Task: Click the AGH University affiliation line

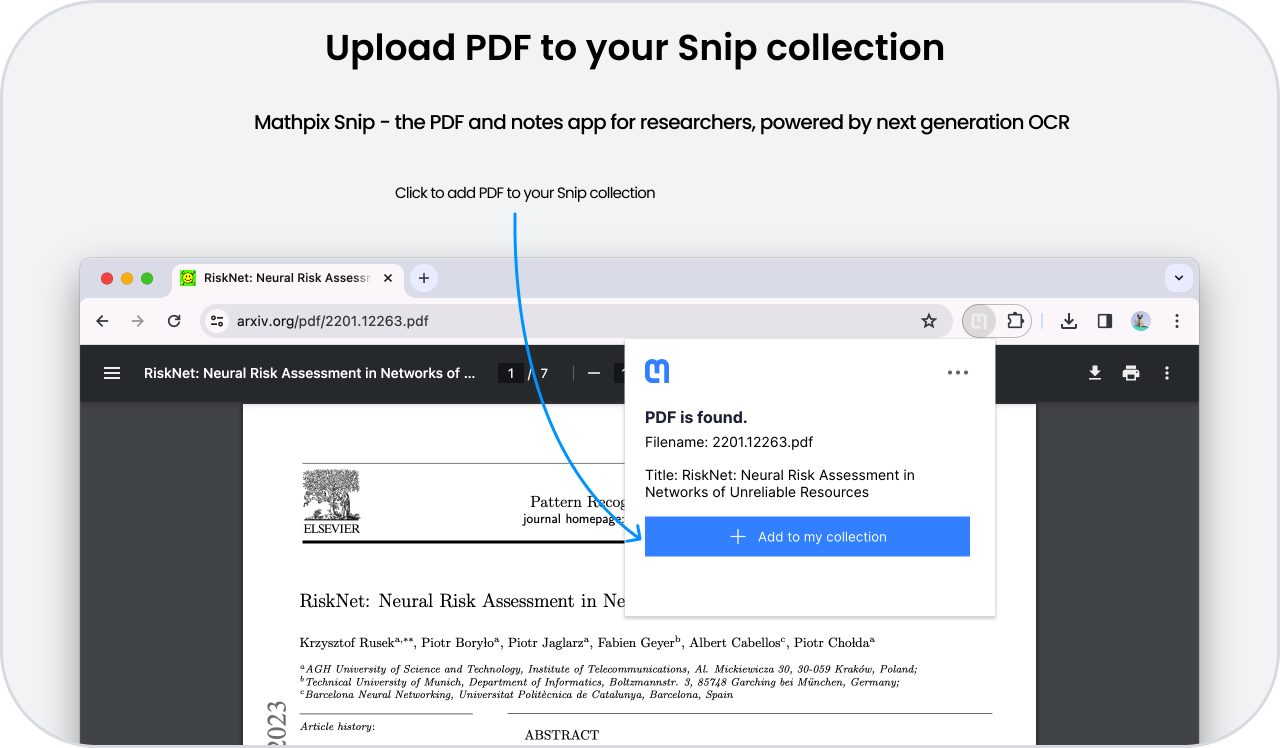Action: click(608, 669)
